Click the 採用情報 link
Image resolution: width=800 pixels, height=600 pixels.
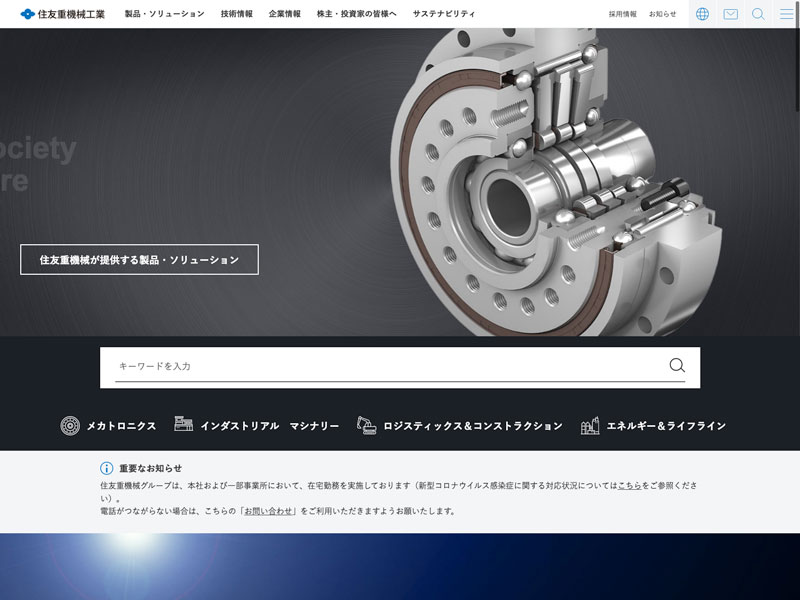click(622, 14)
